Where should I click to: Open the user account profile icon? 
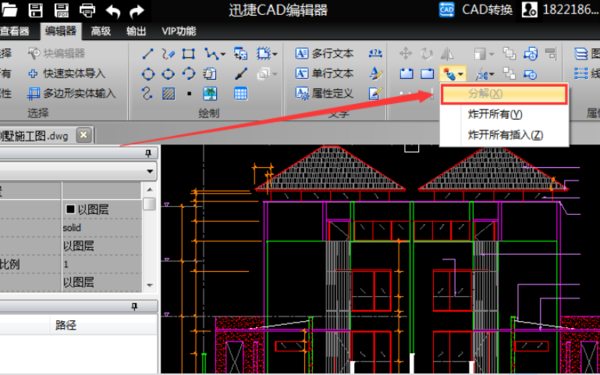(530, 10)
